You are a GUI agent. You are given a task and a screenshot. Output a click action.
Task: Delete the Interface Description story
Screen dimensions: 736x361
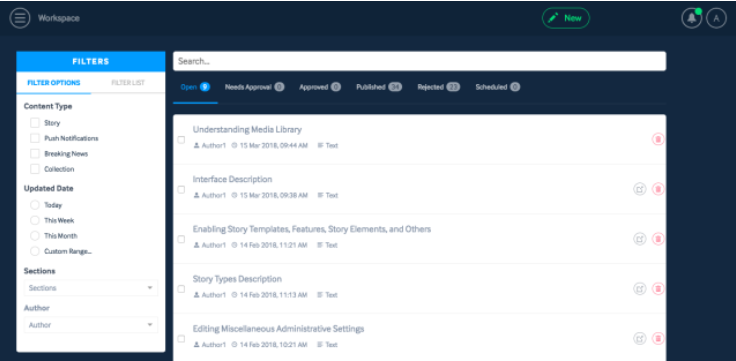tap(658, 189)
